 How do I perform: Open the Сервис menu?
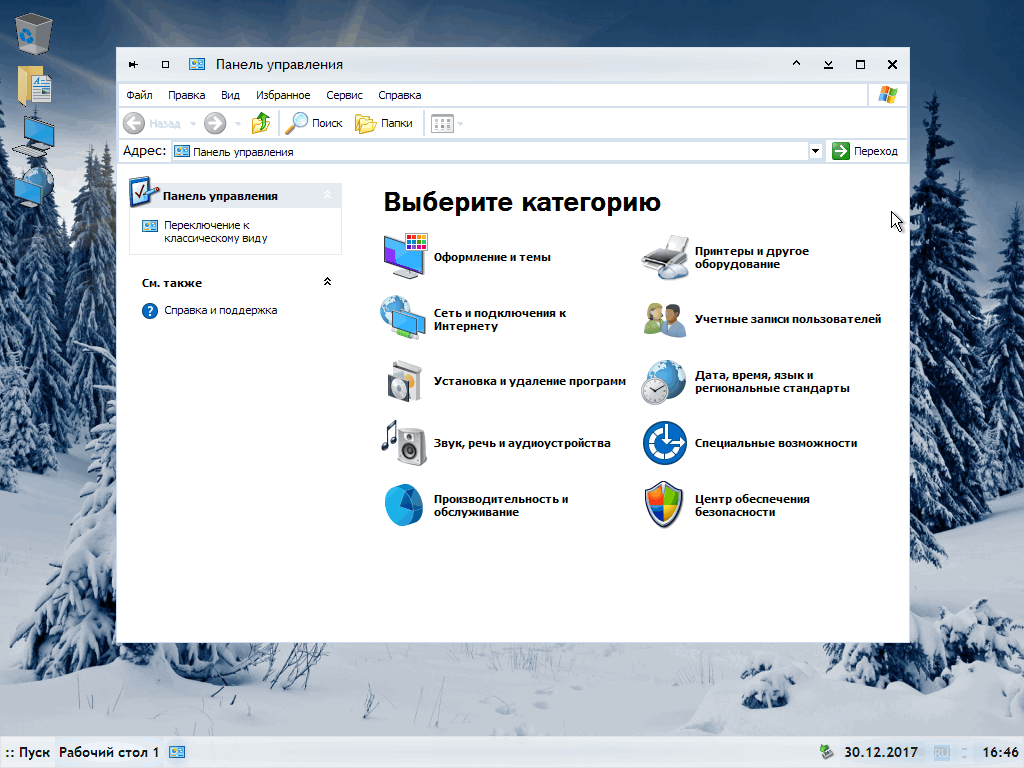(x=344, y=95)
